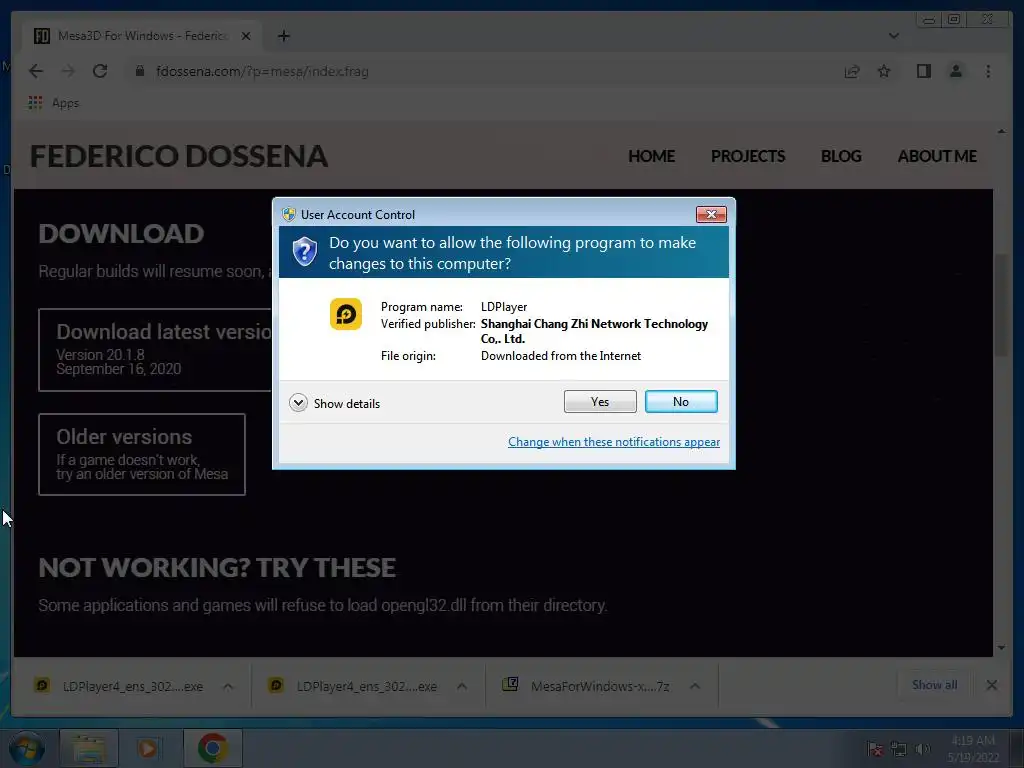Click MesaForWindows archive file icon
This screenshot has height=768, width=1024.
(x=511, y=684)
